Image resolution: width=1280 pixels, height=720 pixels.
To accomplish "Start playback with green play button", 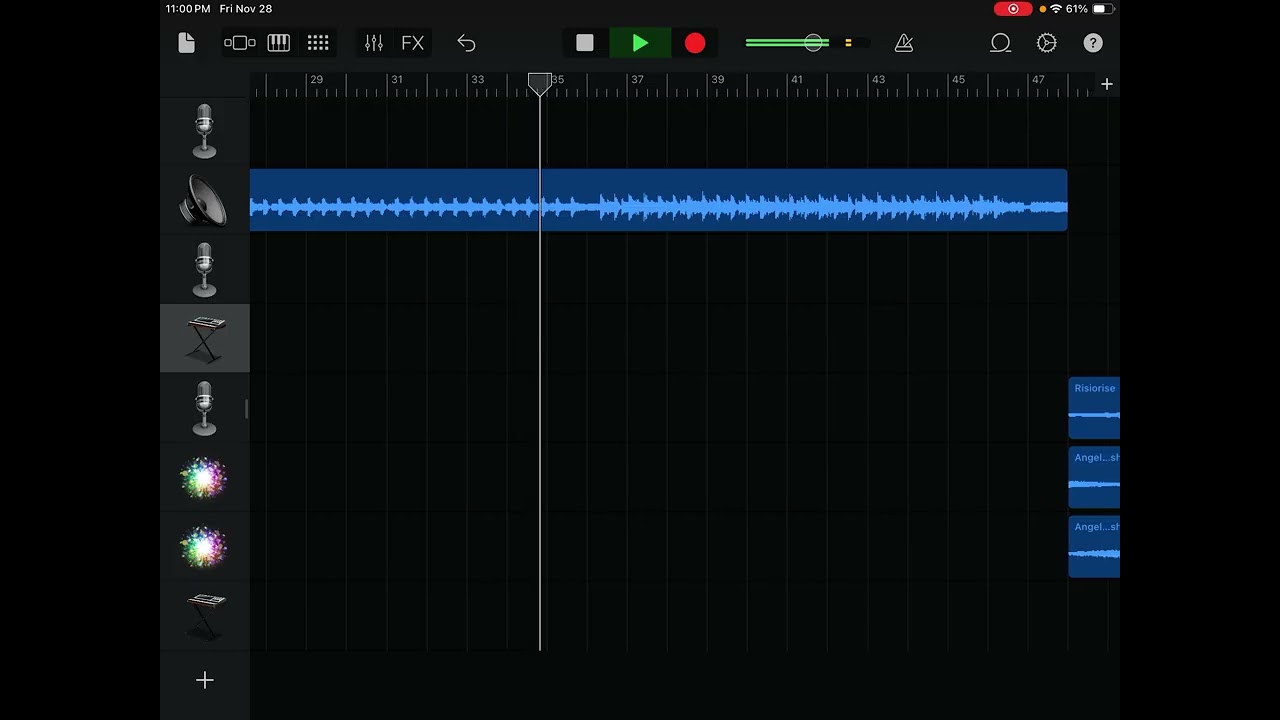I will click(640, 43).
